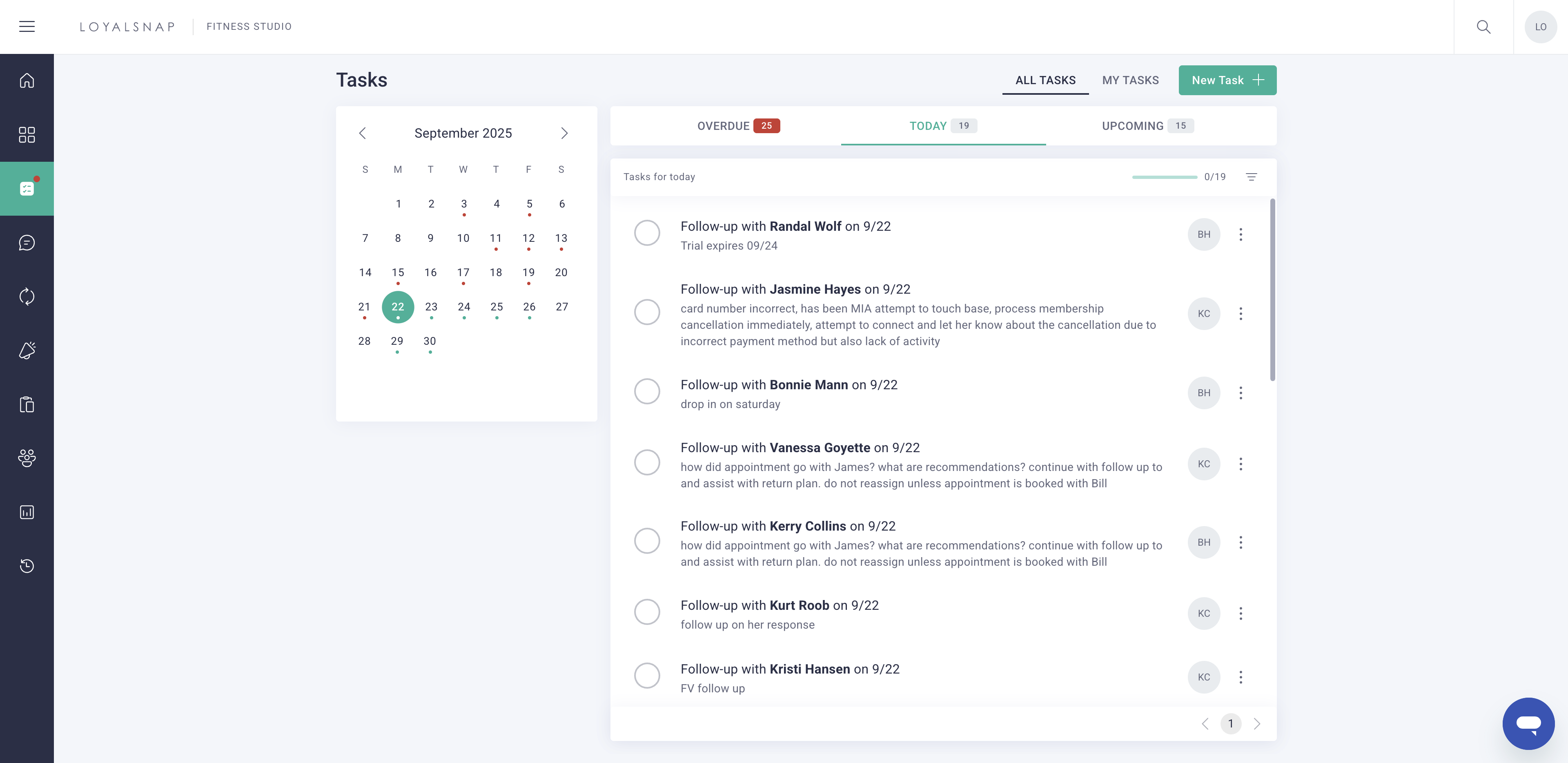Select the Tasks icon in the sidebar
Screen dimensions: 1568x763
[27, 188]
